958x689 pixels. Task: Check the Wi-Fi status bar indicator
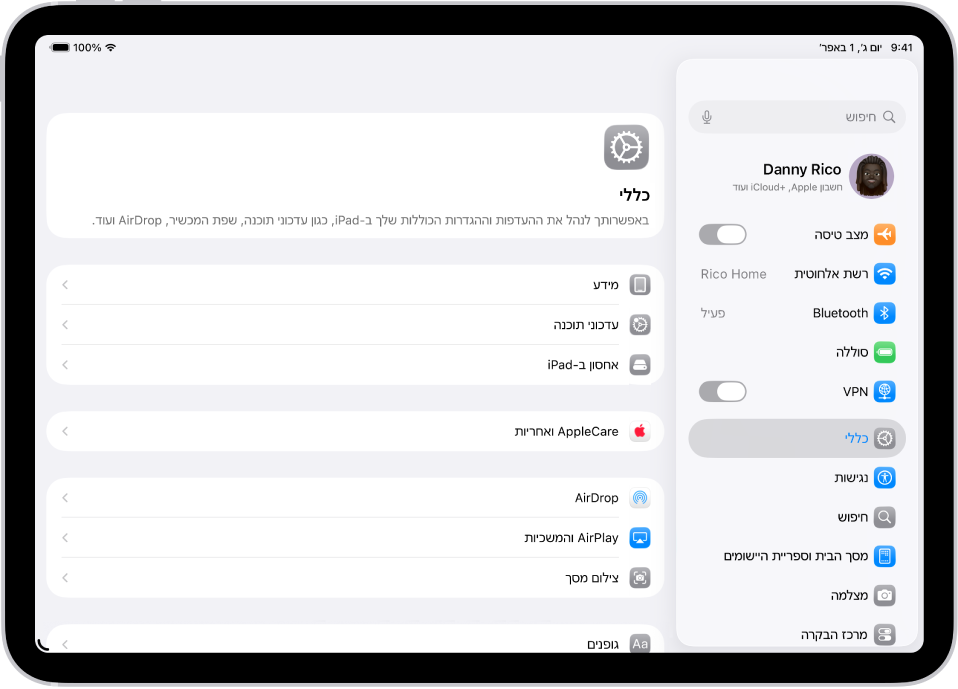coord(111,47)
